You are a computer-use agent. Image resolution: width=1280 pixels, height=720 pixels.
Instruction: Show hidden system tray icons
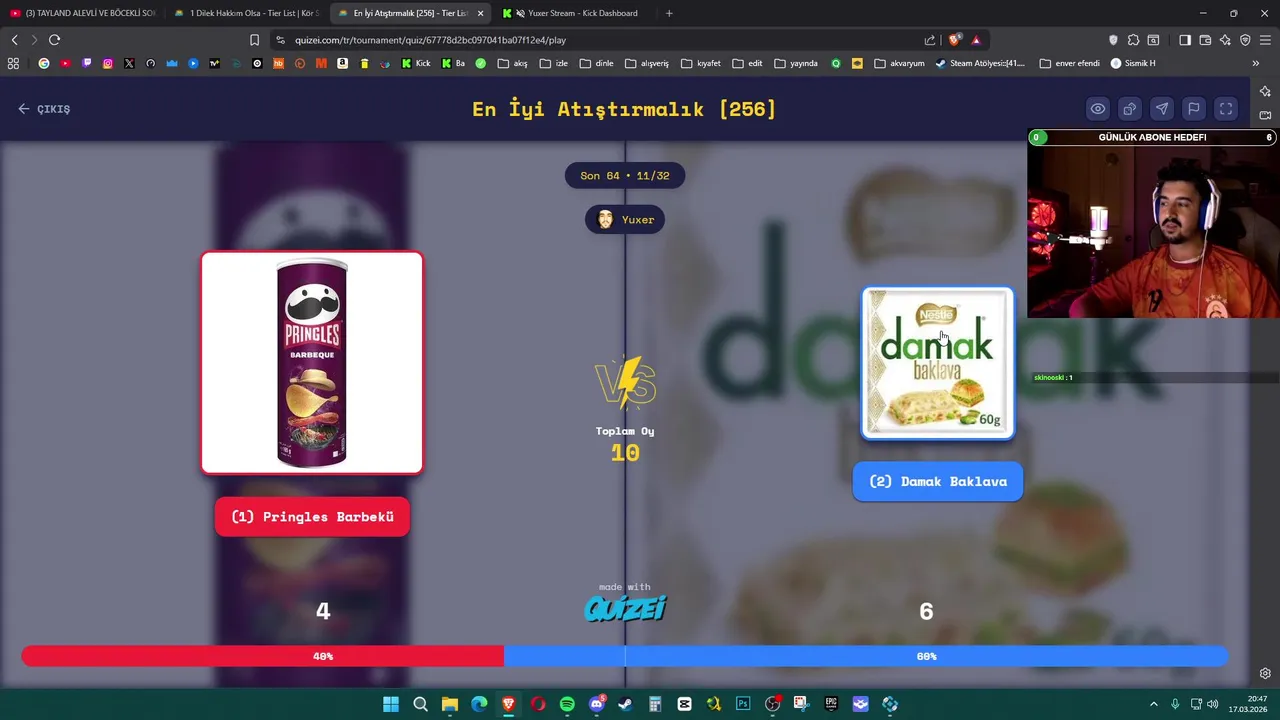pyautogui.click(x=1153, y=704)
